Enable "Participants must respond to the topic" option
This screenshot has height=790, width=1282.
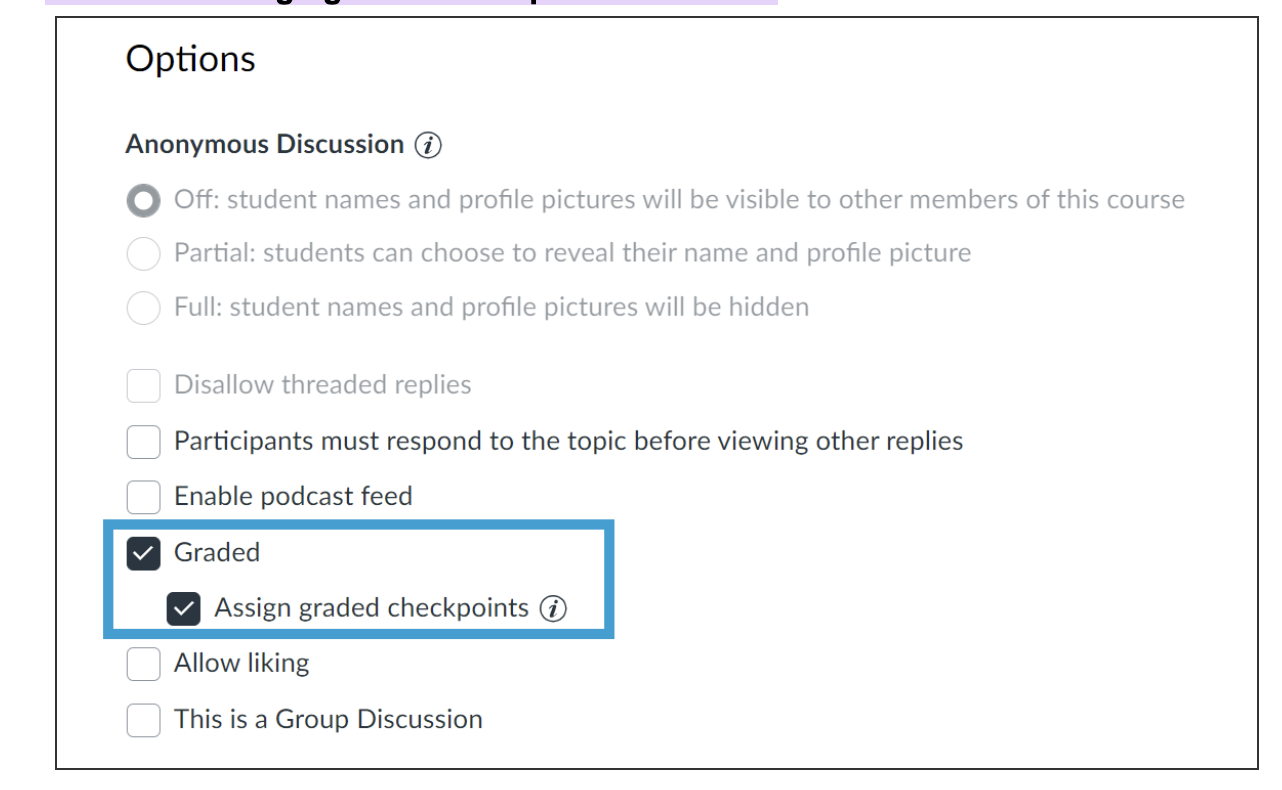coord(143,441)
